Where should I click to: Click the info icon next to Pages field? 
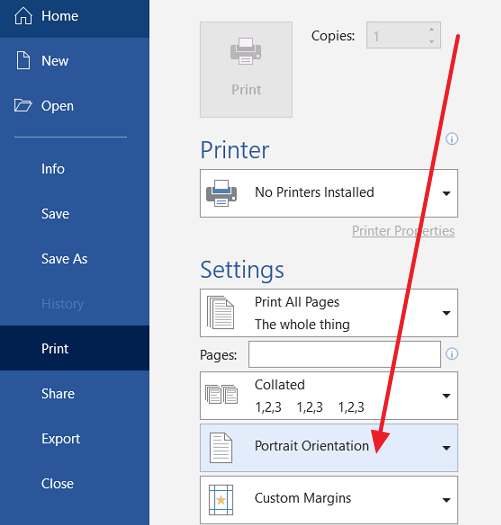click(x=452, y=354)
